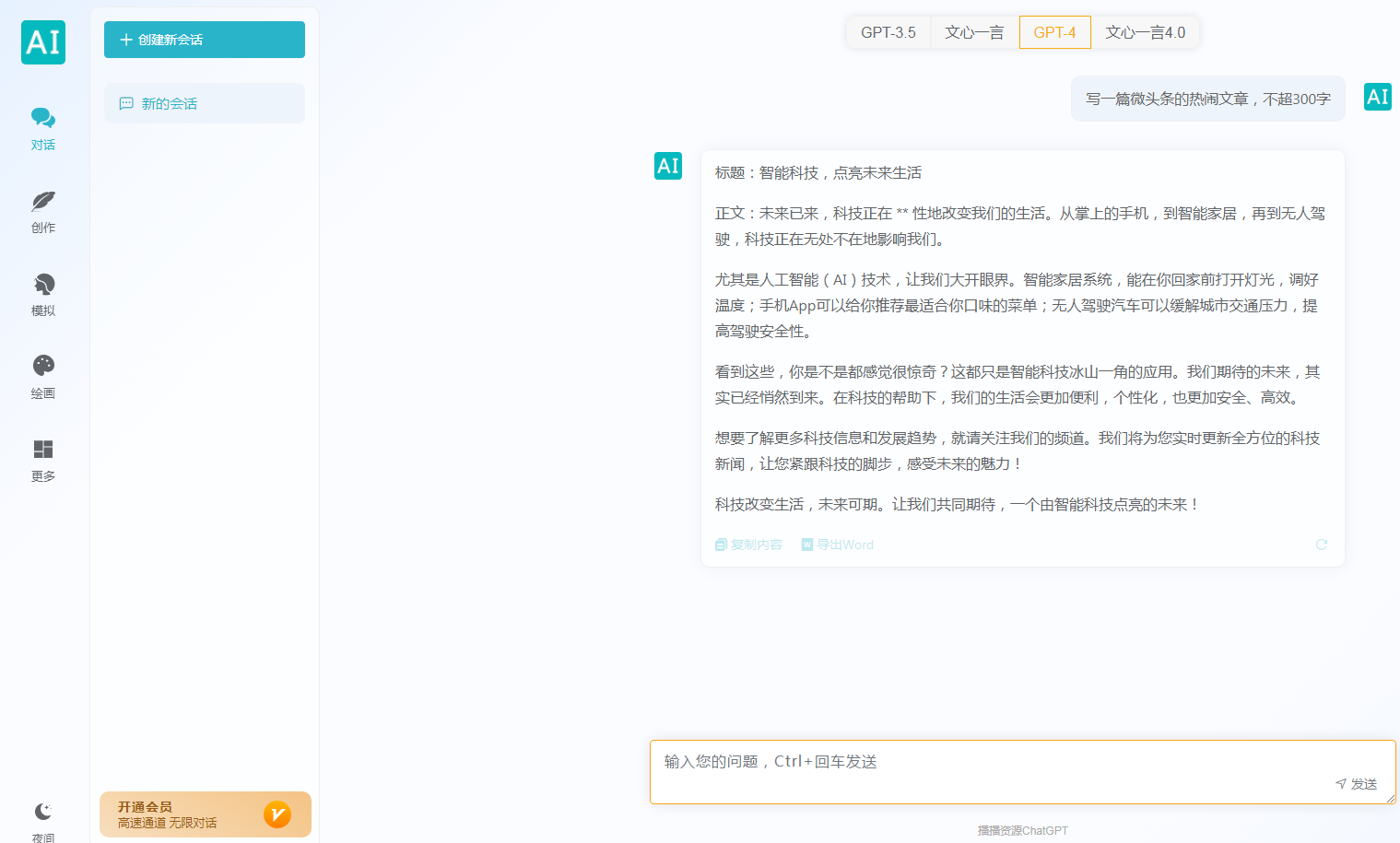The width and height of the screenshot is (1400, 843).
Task: Switch to the 文心一言4.0 tab
Action: (x=1145, y=31)
